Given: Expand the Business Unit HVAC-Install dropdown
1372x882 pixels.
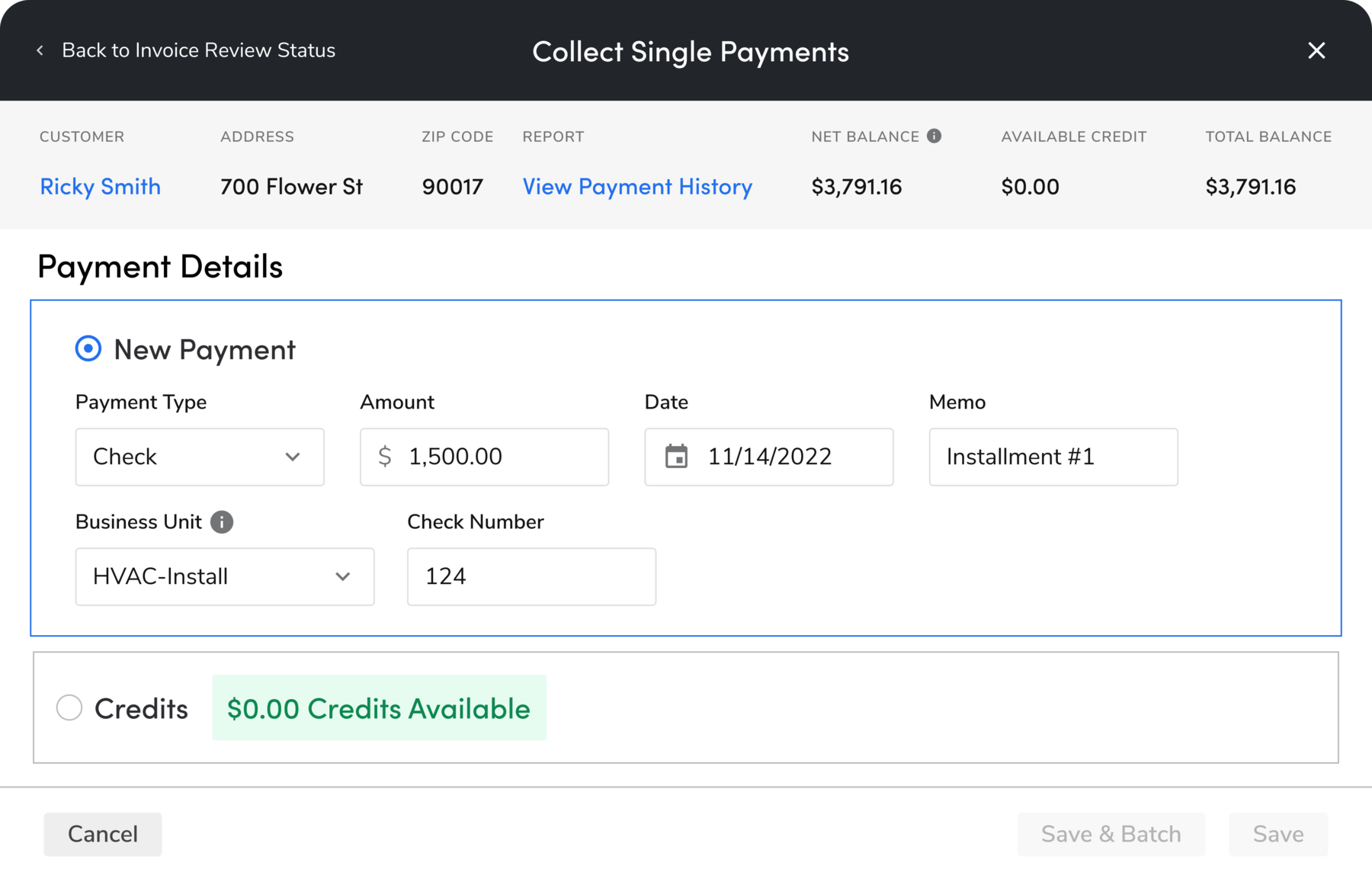Looking at the screenshot, I should [x=224, y=576].
